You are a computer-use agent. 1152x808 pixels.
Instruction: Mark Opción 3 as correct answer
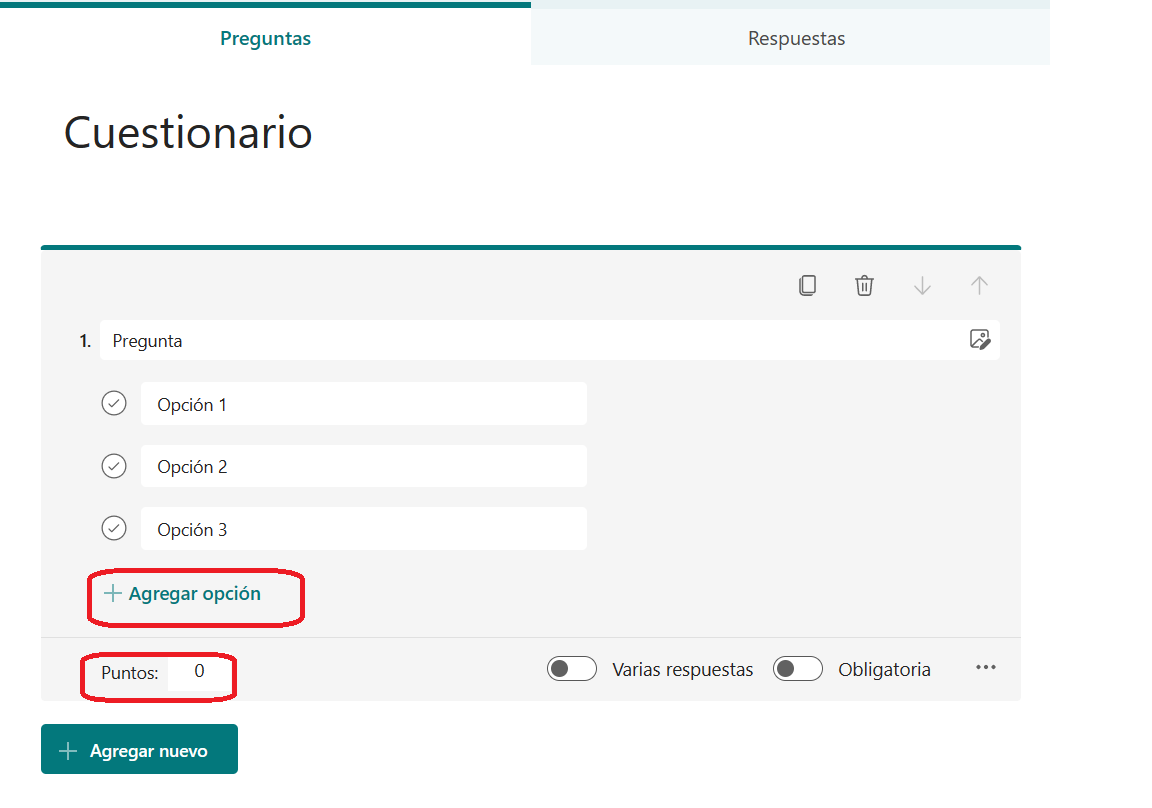point(114,528)
